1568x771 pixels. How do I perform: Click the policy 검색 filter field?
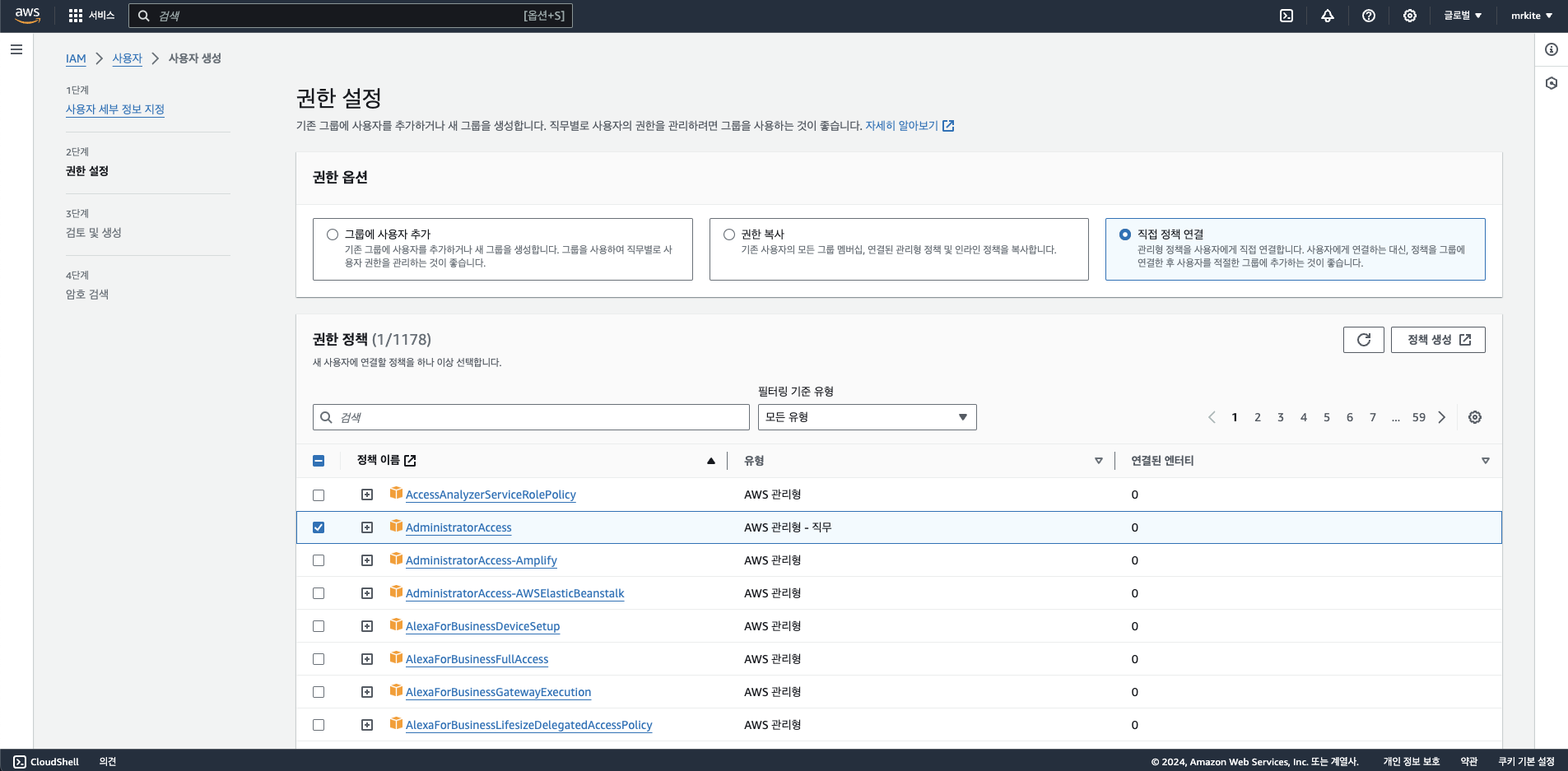tap(531, 417)
